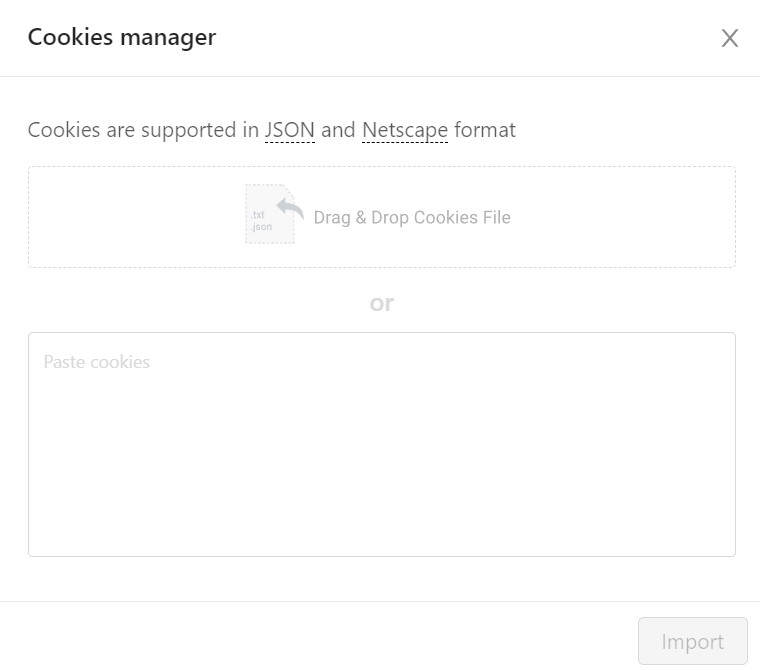Click the curved arrow on file icon
This screenshot has width=760, height=670.
pyautogui.click(x=290, y=209)
